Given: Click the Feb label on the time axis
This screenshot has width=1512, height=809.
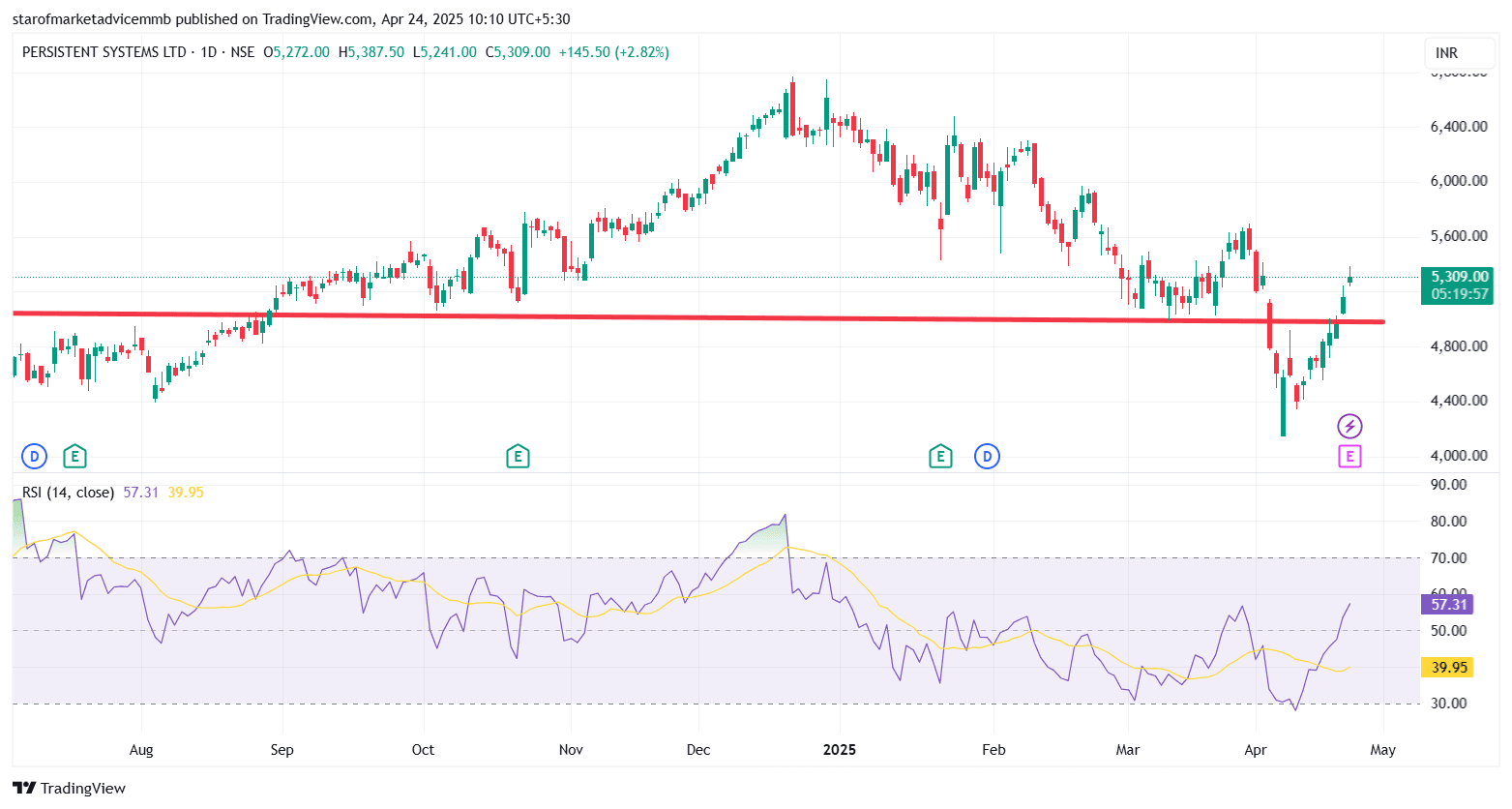Looking at the screenshot, I should [x=993, y=750].
